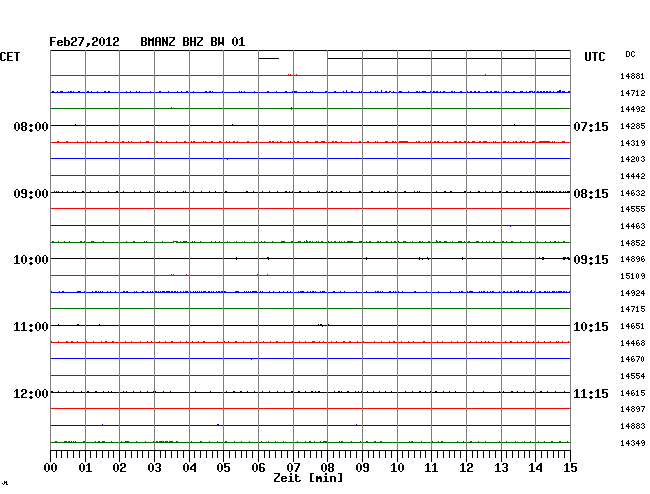Viewport: 650px width, 494px height.
Task: Select the Zeit [min] axis title
Action: click(308, 478)
